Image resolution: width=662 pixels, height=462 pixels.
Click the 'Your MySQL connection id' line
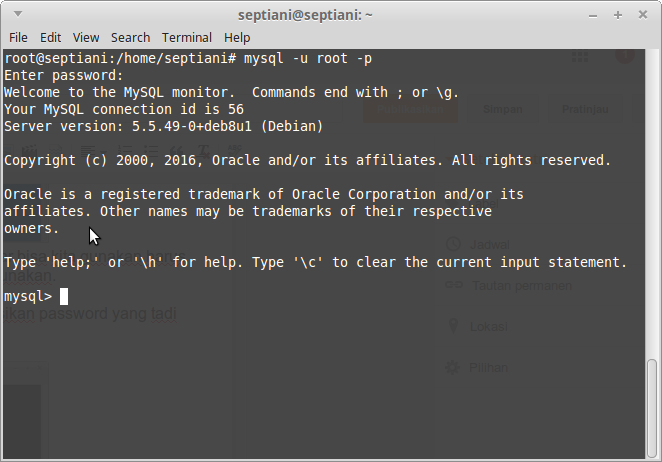pyautogui.click(x=124, y=109)
